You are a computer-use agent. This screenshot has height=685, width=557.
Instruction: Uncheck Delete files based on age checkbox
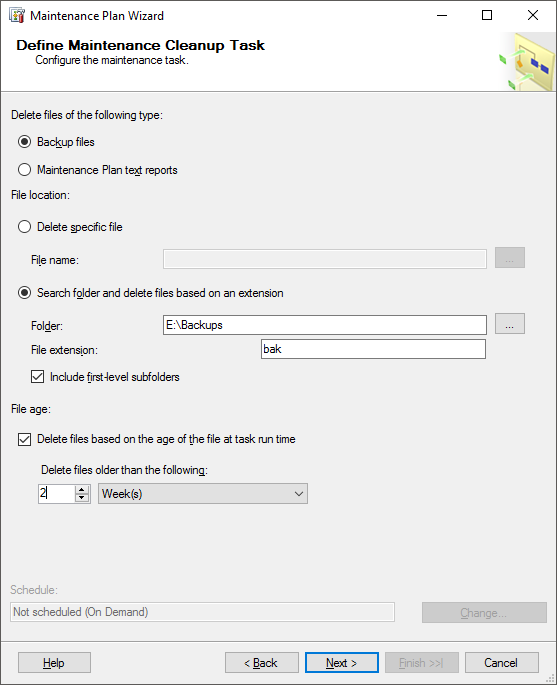point(24,439)
